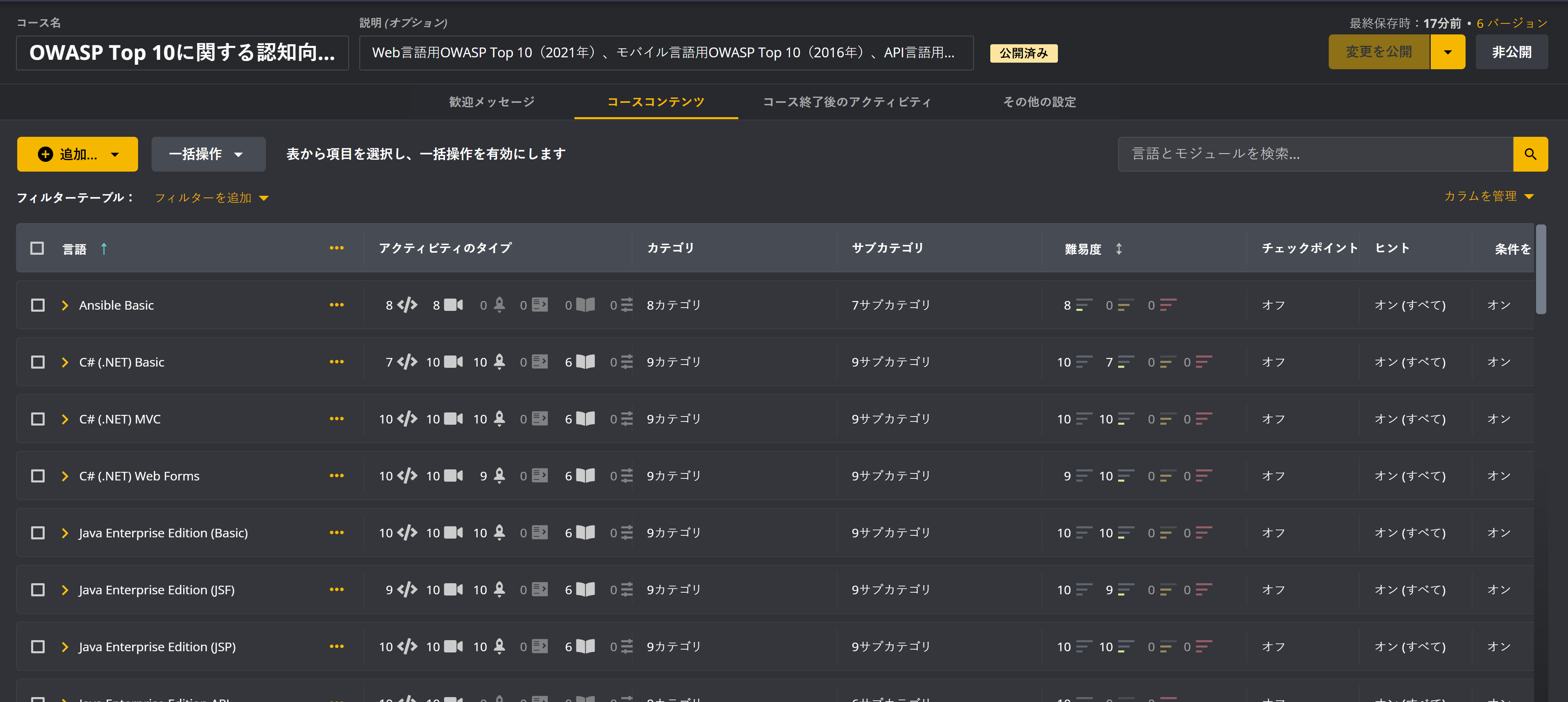Click the 非公開 button
Screen dimensions: 1568x702
[x=1511, y=52]
